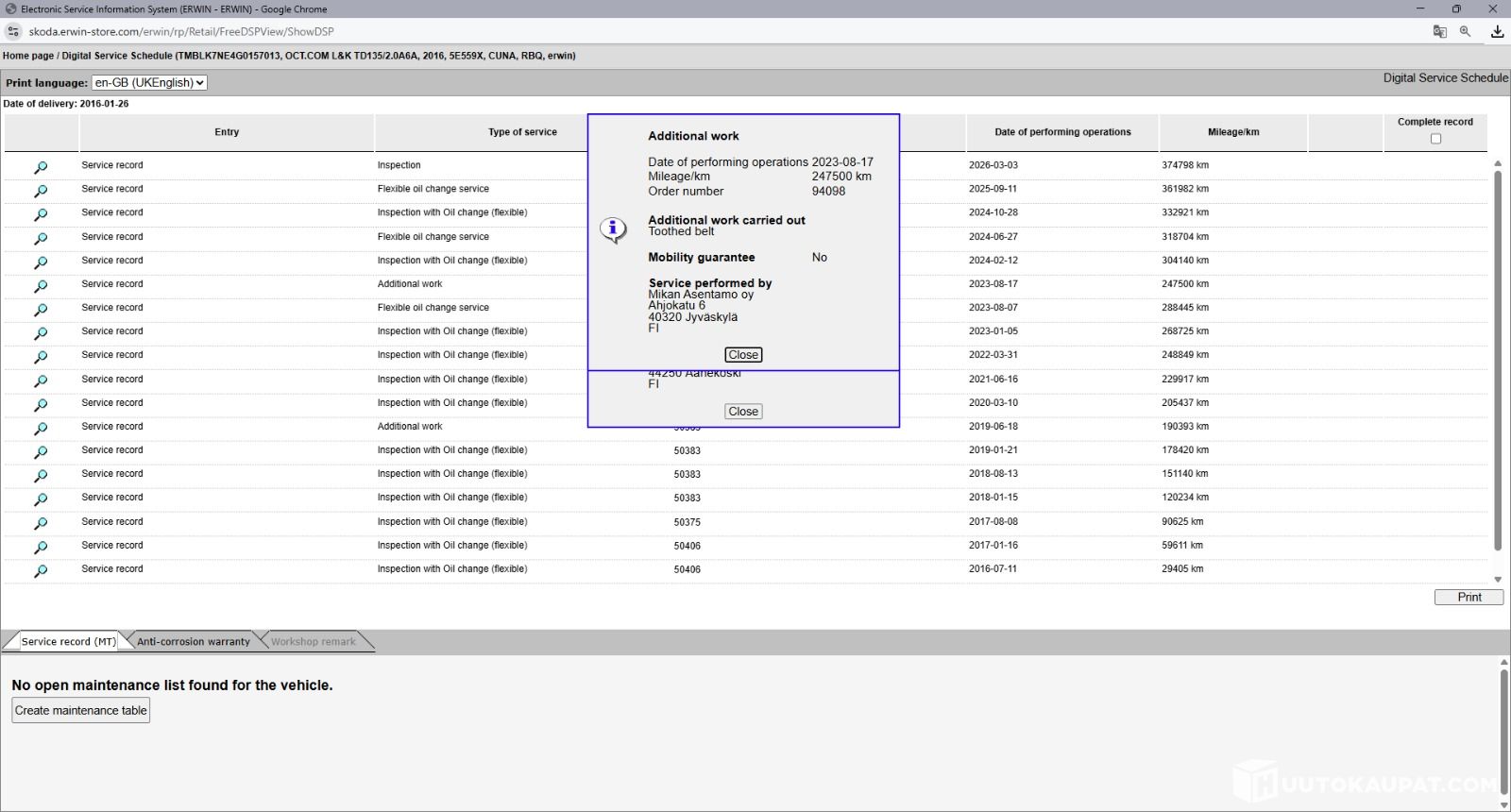
Task: Switch to the Anti-corrosion warranty tab
Action: point(193,642)
